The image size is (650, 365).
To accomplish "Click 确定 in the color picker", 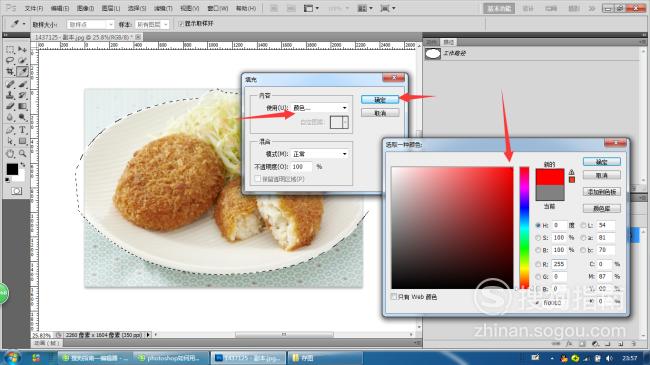I will point(601,162).
